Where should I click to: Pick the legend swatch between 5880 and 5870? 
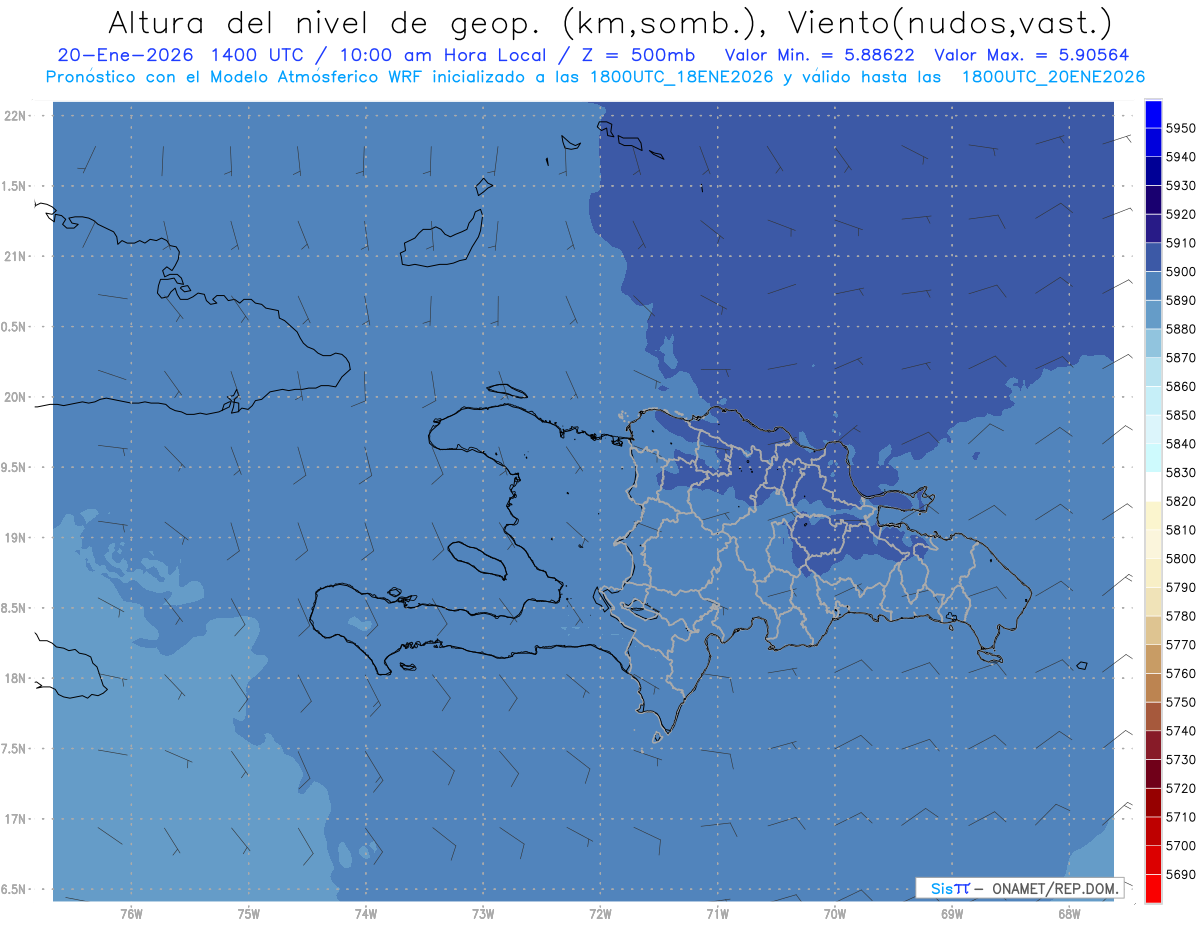[1153, 343]
